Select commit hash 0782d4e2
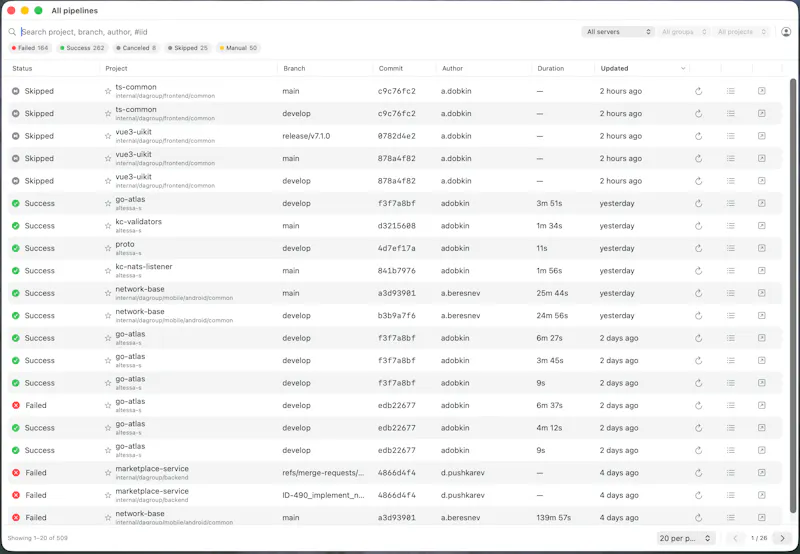Screen dimensions: 800x554 pyautogui.click(x=396, y=136)
